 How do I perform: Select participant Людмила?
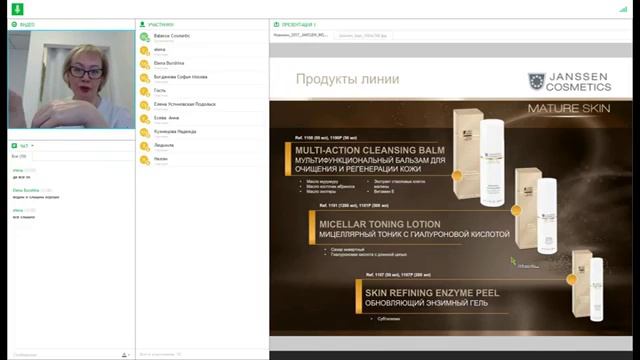[x=202, y=146]
